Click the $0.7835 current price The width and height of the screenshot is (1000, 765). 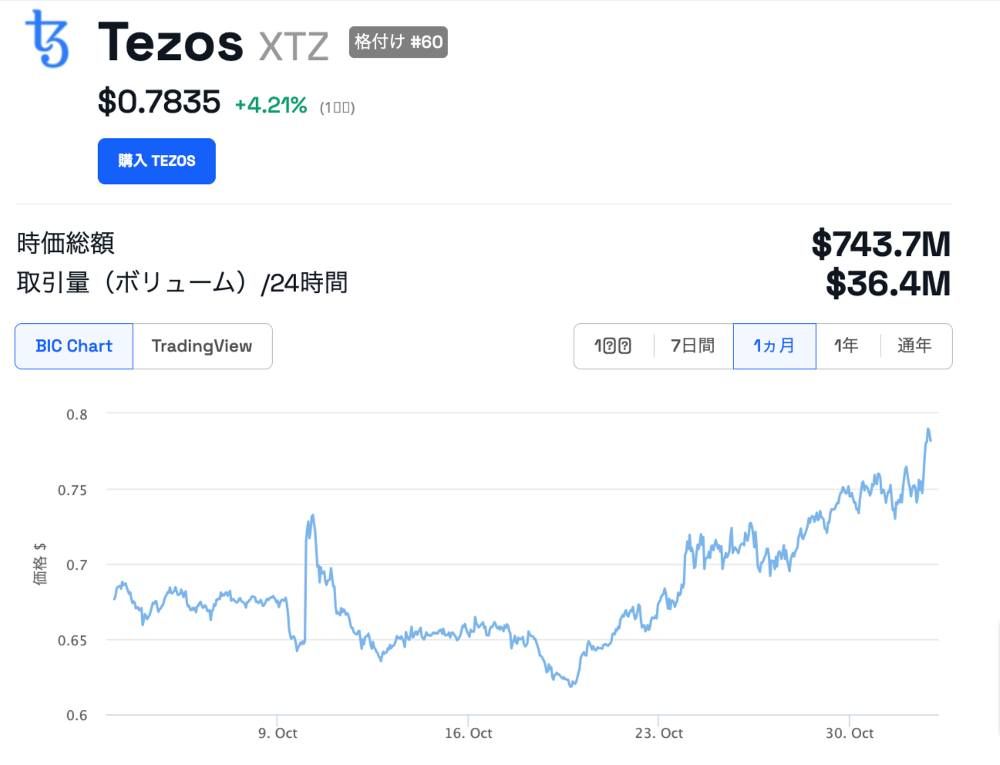pos(159,102)
